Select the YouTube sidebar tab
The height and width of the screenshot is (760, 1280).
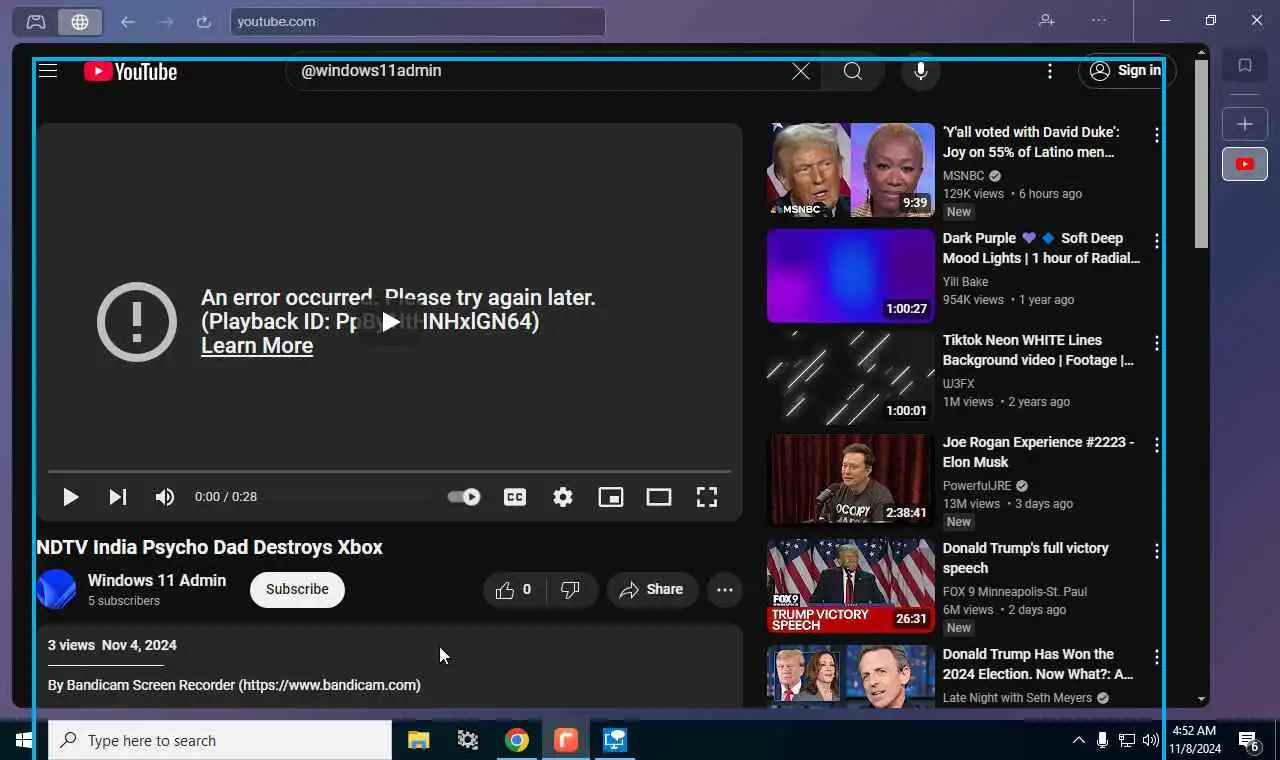[1245, 164]
